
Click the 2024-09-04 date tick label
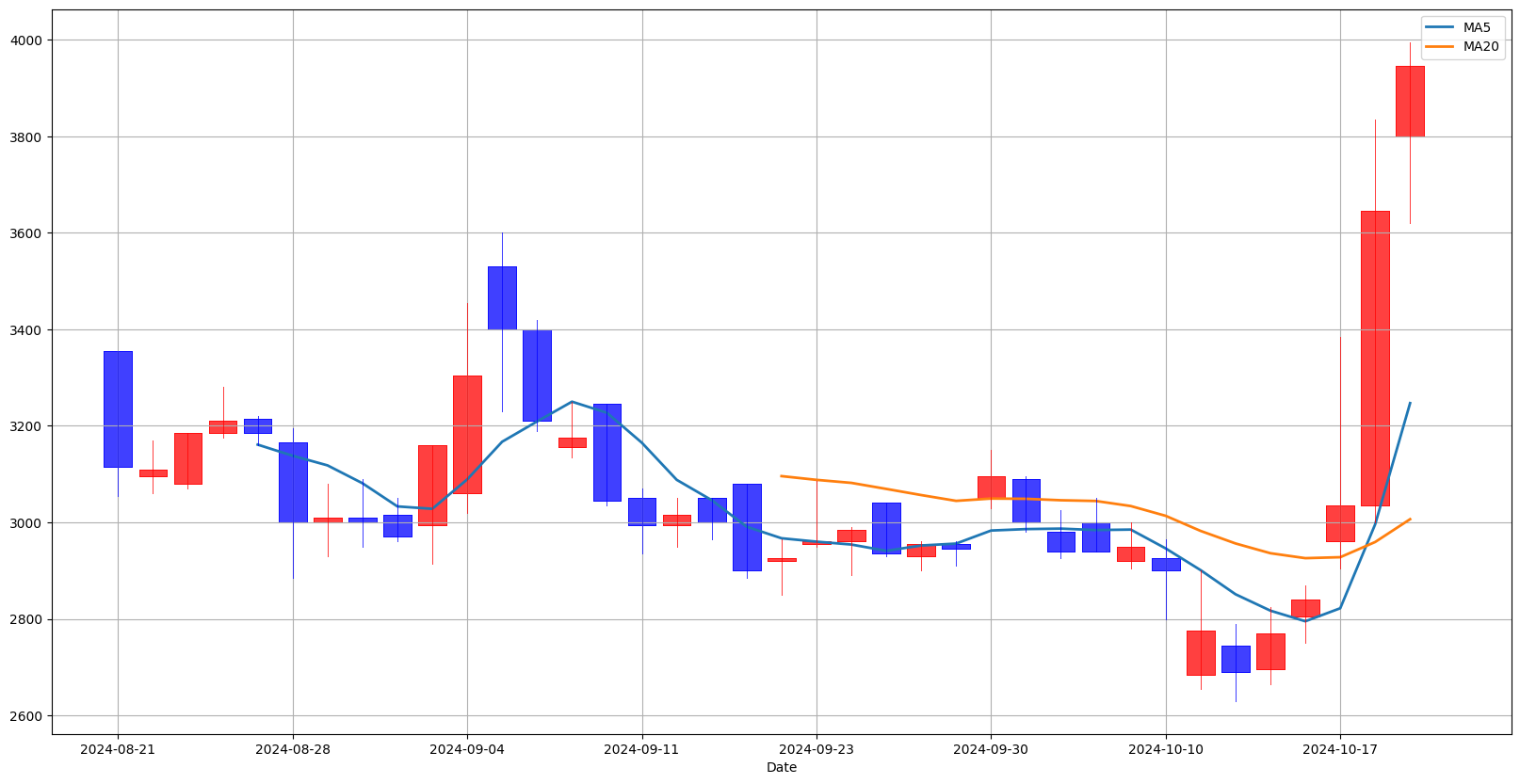coord(467,749)
